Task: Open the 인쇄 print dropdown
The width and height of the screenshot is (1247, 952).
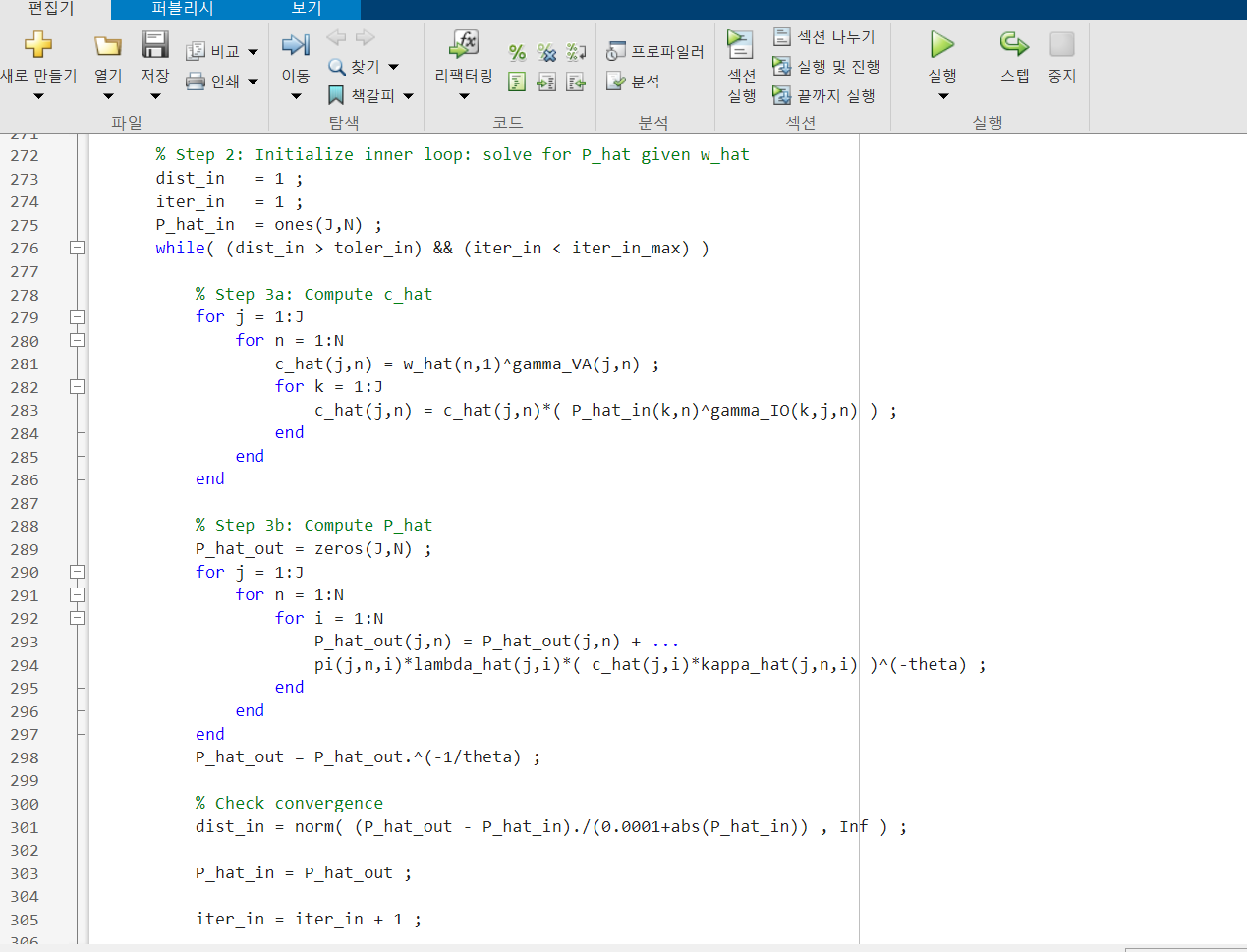Action: (x=254, y=82)
